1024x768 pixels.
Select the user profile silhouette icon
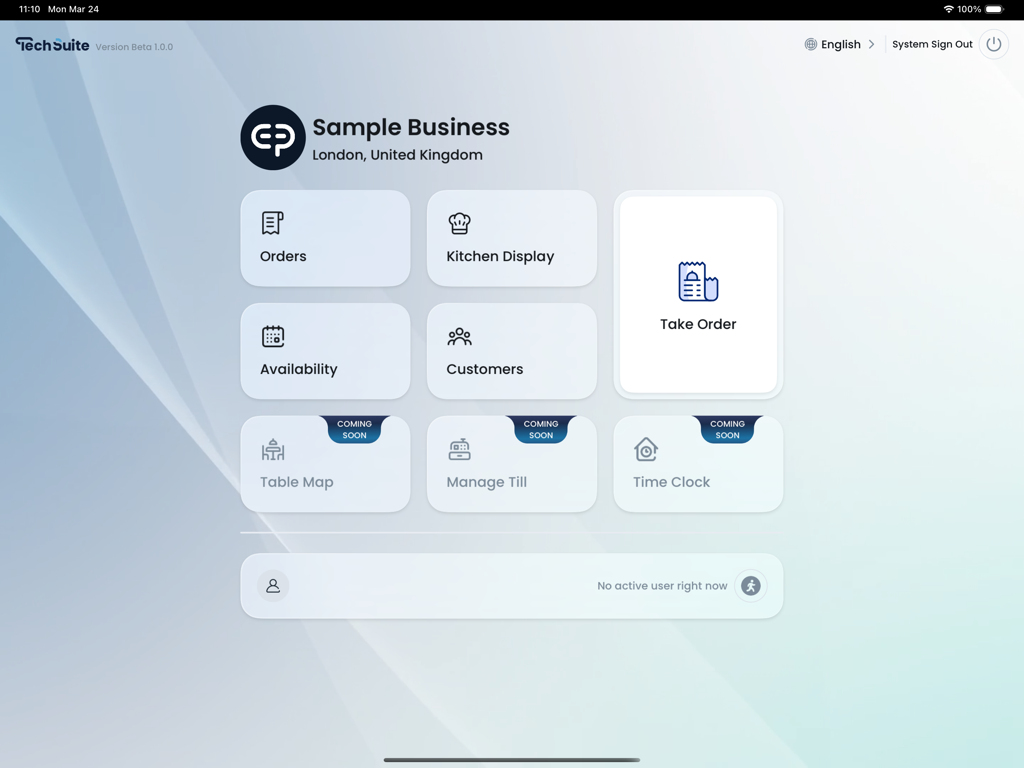click(x=273, y=586)
